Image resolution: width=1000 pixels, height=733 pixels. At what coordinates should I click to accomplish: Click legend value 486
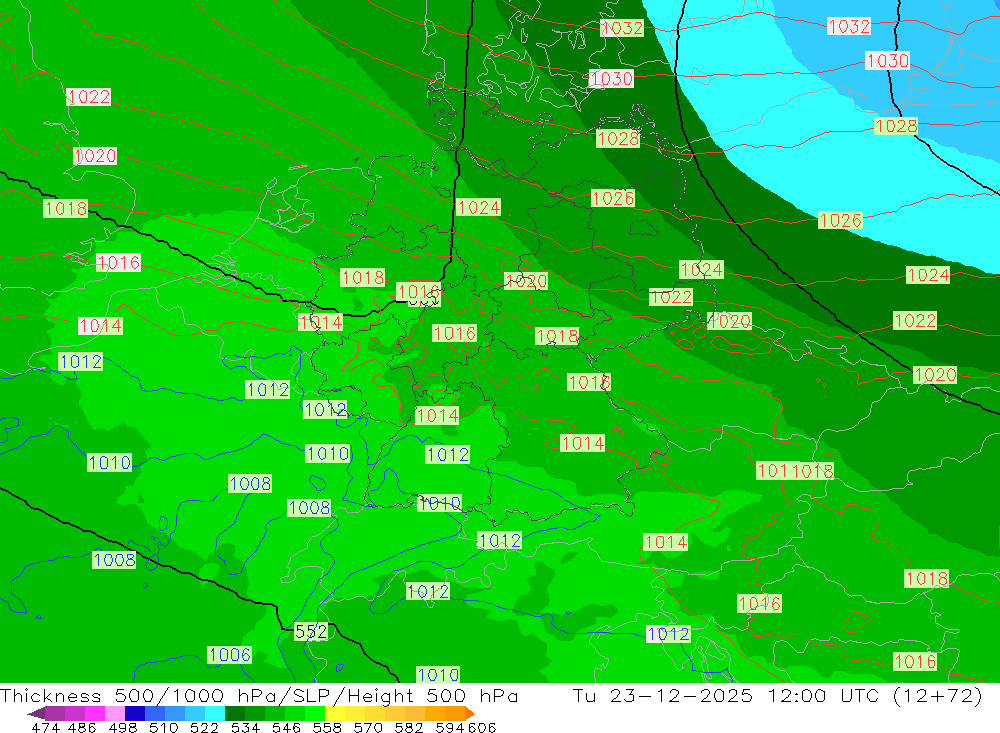point(82,727)
